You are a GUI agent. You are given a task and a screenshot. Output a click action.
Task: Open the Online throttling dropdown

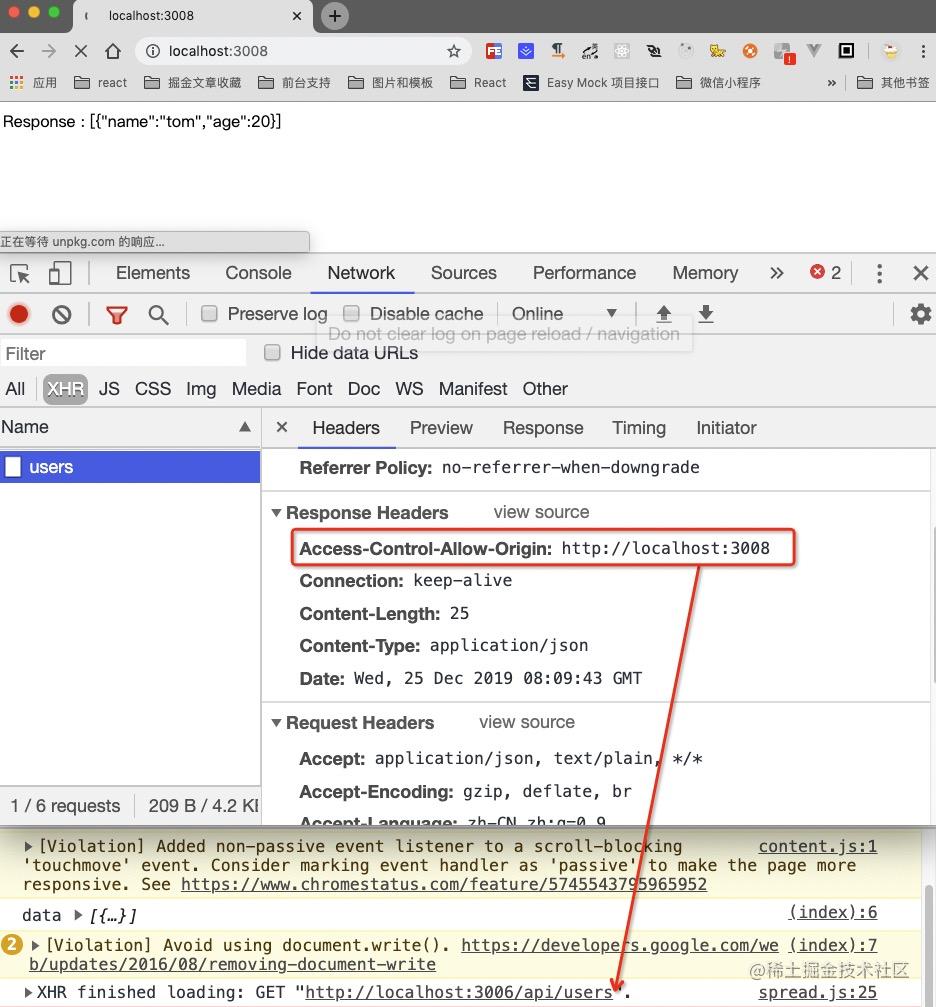click(564, 313)
